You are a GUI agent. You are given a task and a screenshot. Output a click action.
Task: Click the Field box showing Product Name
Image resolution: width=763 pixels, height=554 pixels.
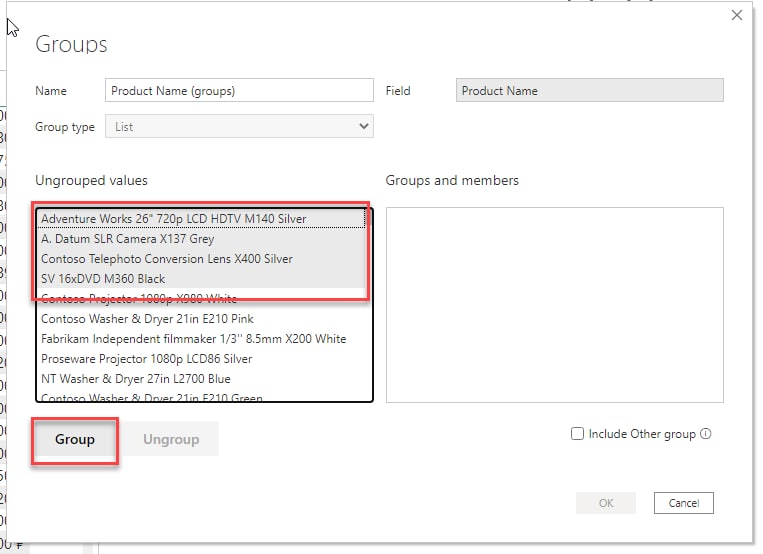589,91
